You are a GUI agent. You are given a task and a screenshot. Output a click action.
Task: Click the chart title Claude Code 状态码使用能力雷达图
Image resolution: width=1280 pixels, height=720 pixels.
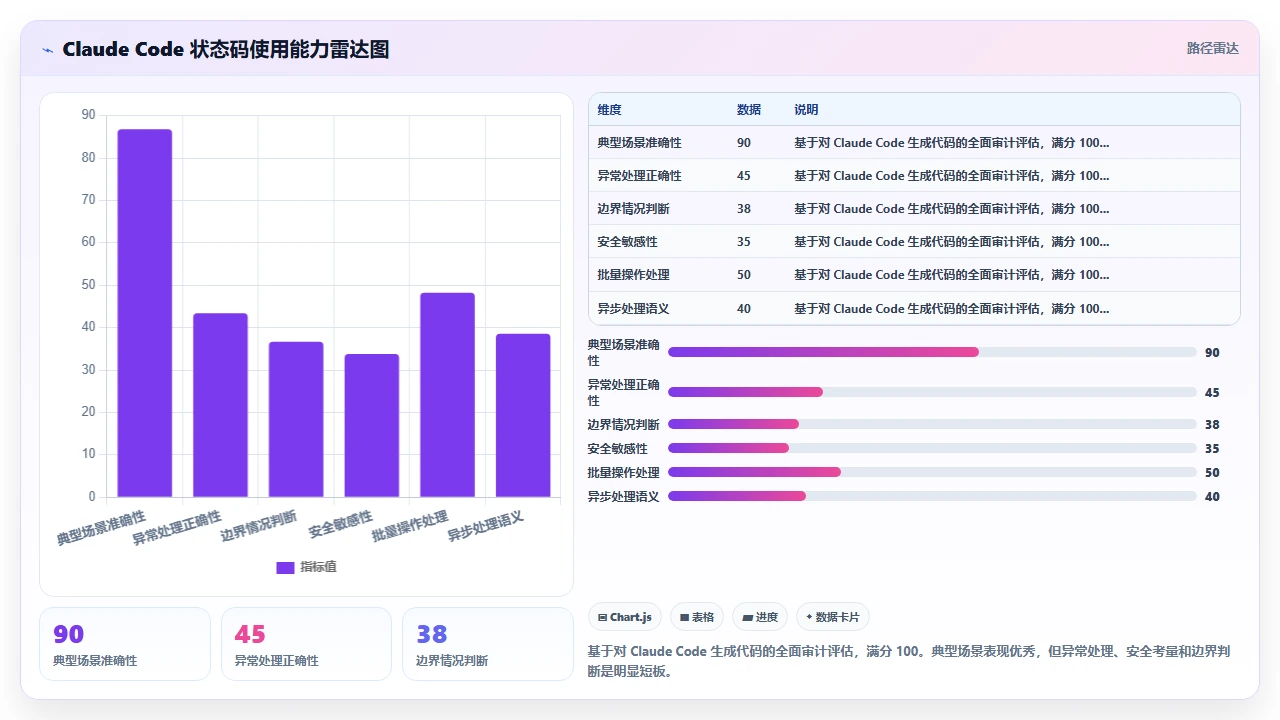pos(225,49)
